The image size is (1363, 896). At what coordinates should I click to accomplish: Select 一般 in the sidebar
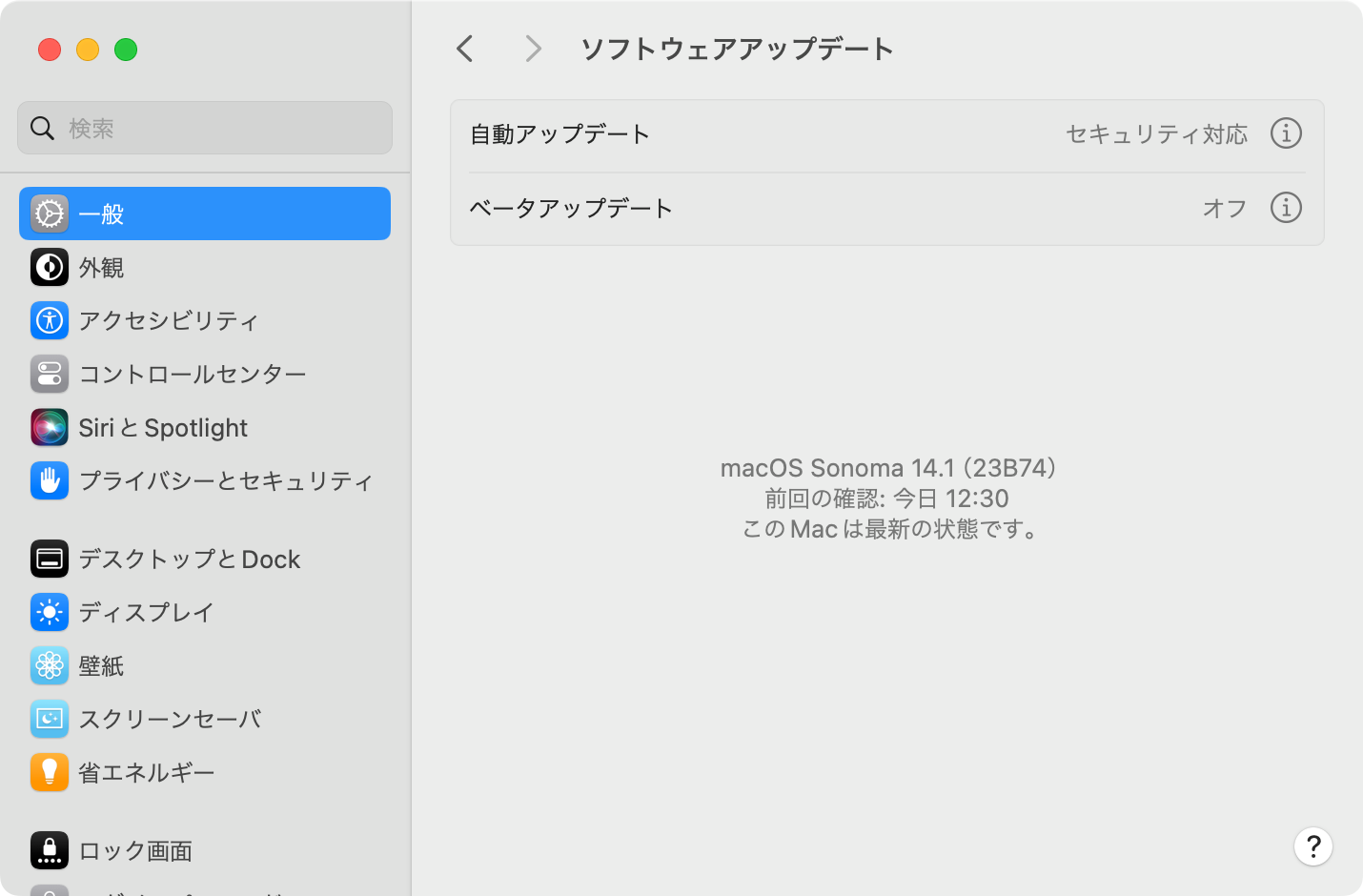[205, 214]
